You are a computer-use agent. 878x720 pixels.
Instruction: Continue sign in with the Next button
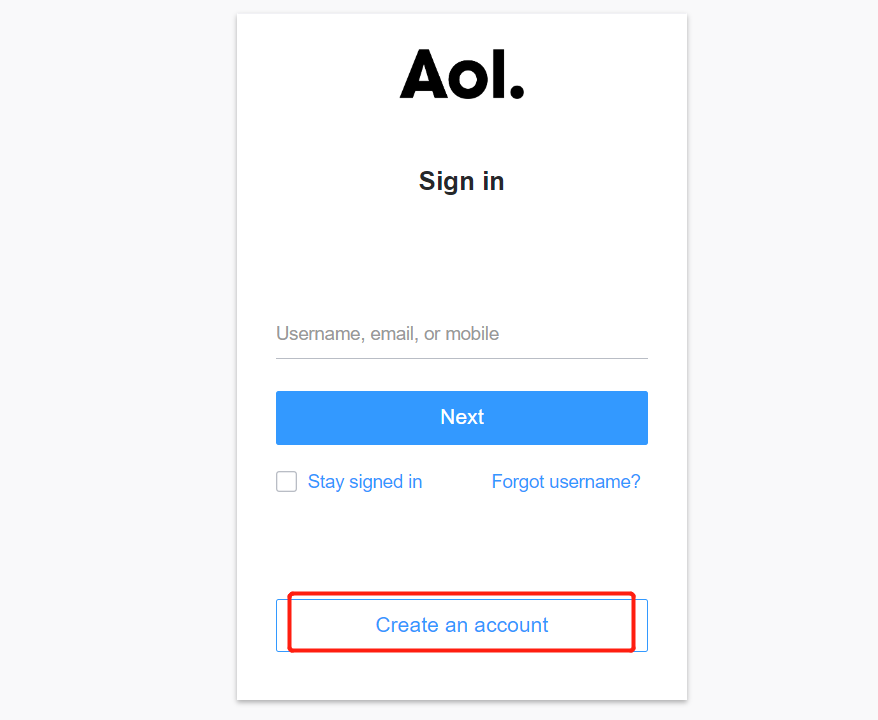click(x=461, y=417)
